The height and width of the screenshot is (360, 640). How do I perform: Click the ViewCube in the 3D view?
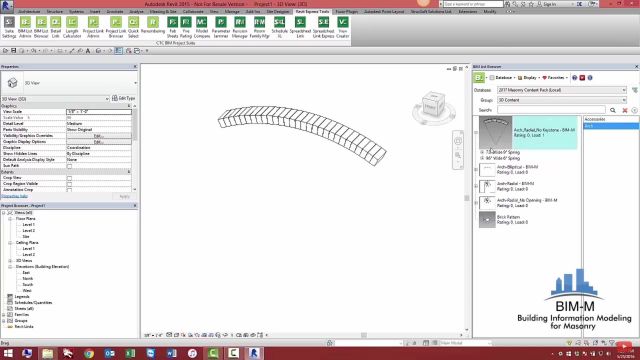(x=433, y=104)
